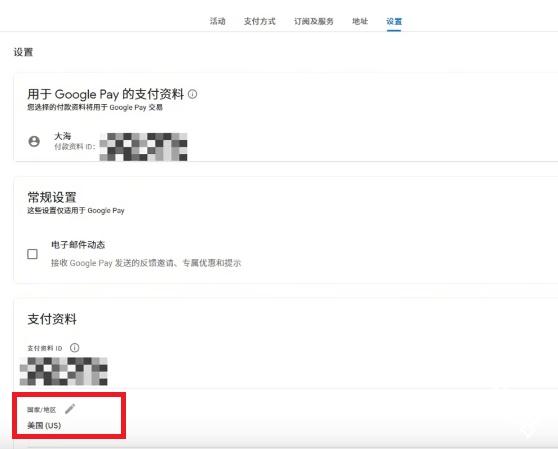Click the 国家/地区 label
This screenshot has width=558, height=449.
pos(42,410)
